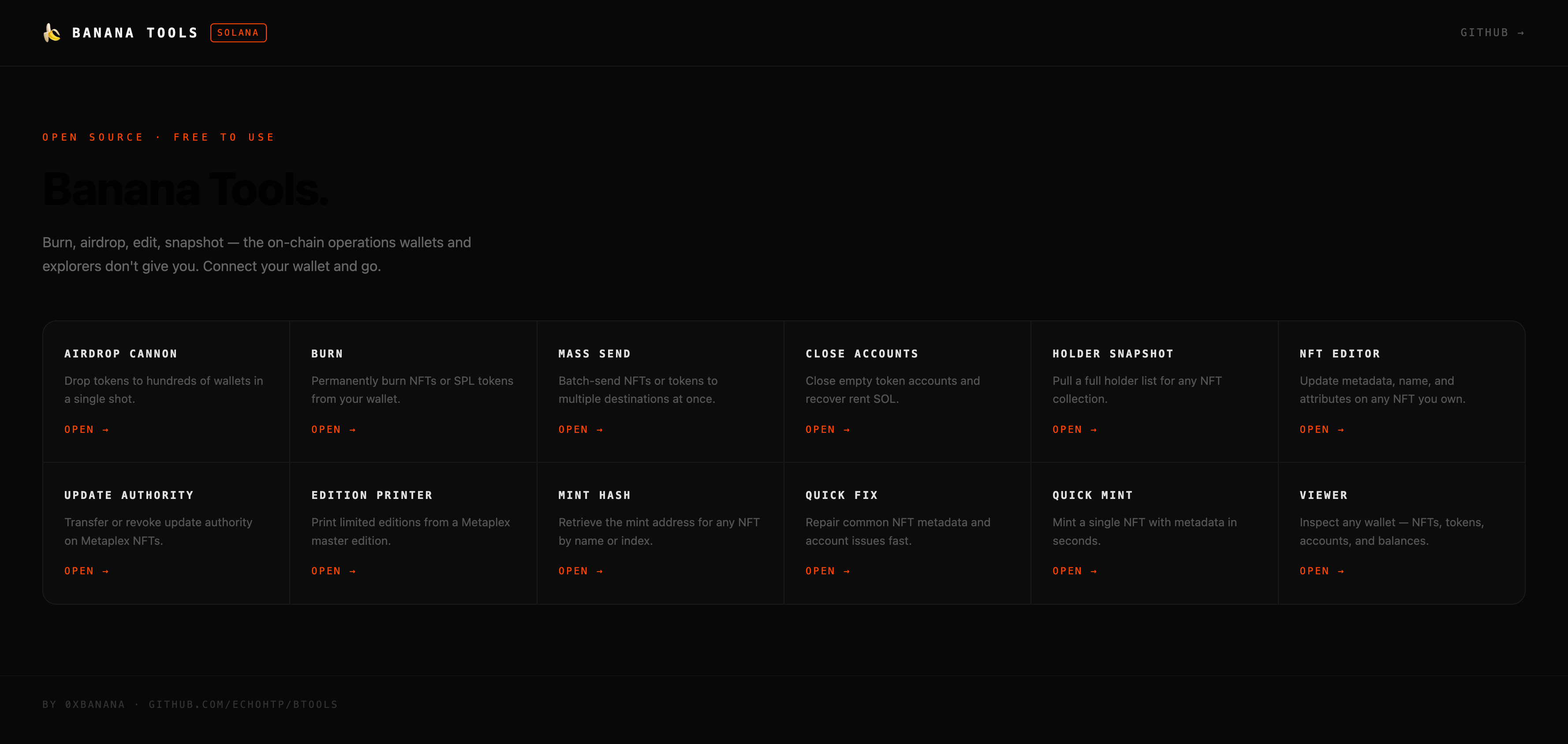Open the Close Accounts tool
Viewport: 1568px width, 744px height.
[828, 429]
